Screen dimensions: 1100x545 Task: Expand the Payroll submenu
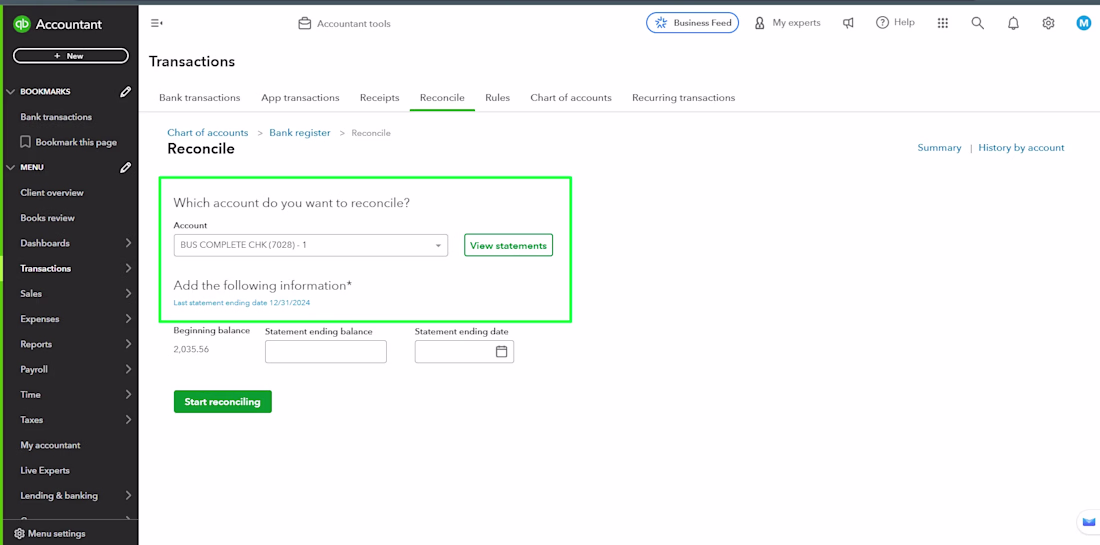tap(128, 370)
